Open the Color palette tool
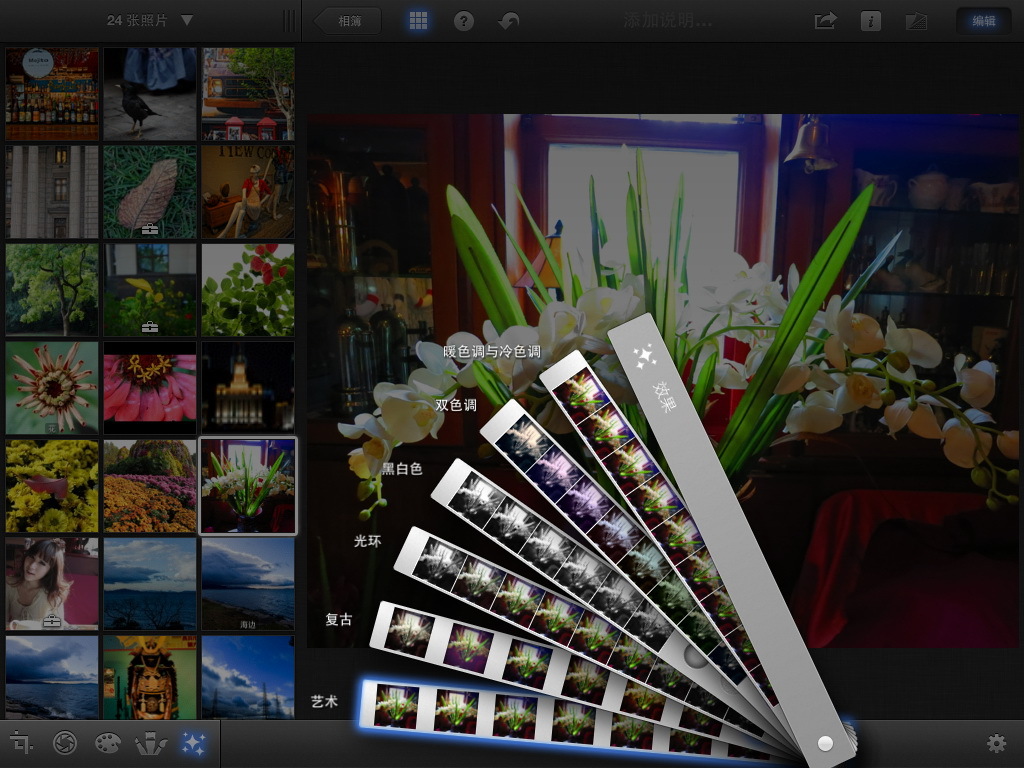Screen dimensions: 1024x768 coord(108,743)
